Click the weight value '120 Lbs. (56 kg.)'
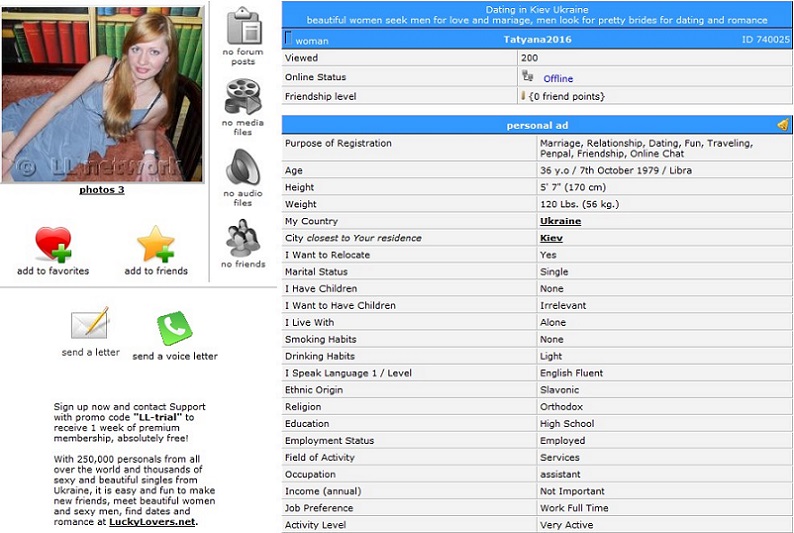The image size is (794, 533). [x=579, y=204]
